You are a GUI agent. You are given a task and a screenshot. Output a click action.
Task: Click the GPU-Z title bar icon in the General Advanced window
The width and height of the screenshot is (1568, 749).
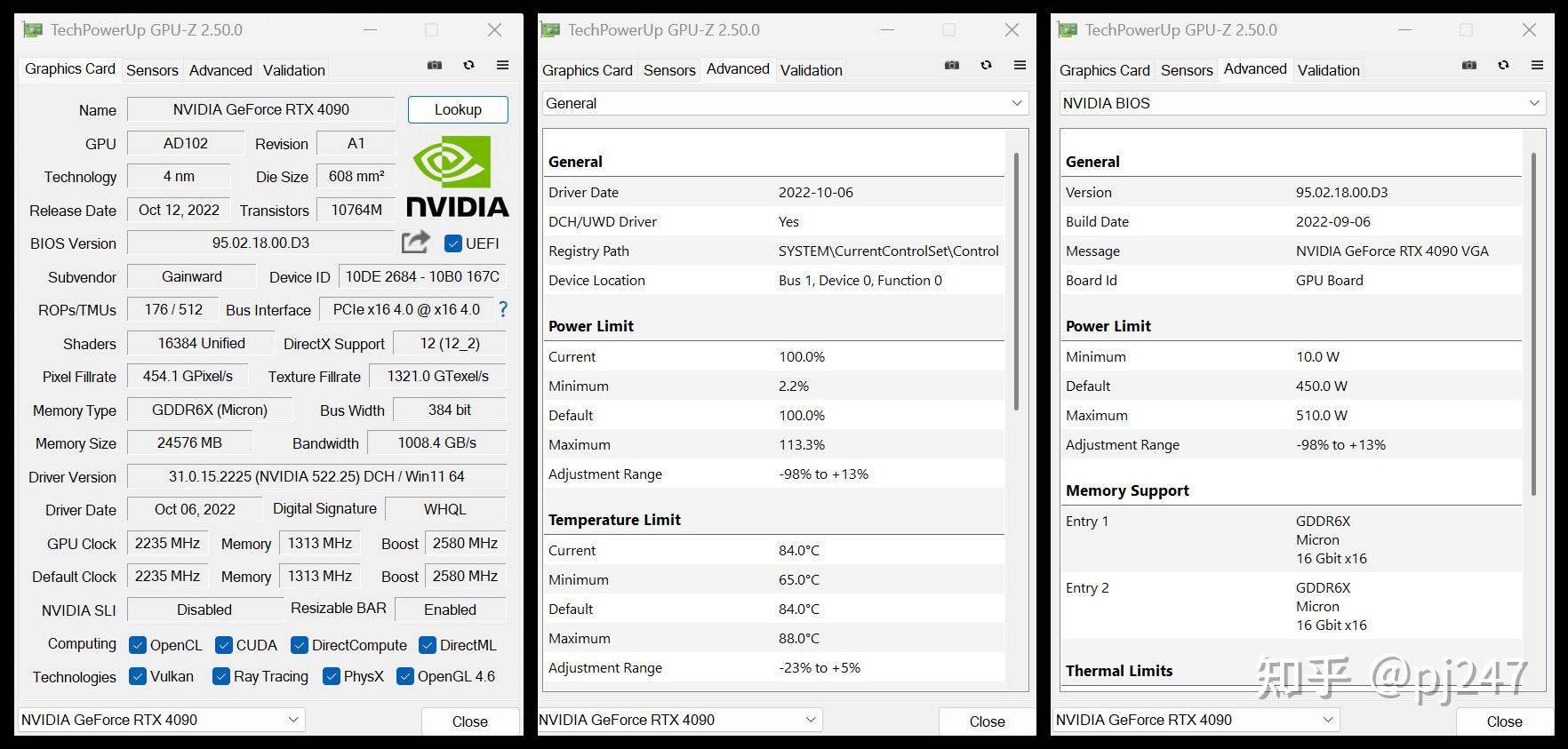550,30
